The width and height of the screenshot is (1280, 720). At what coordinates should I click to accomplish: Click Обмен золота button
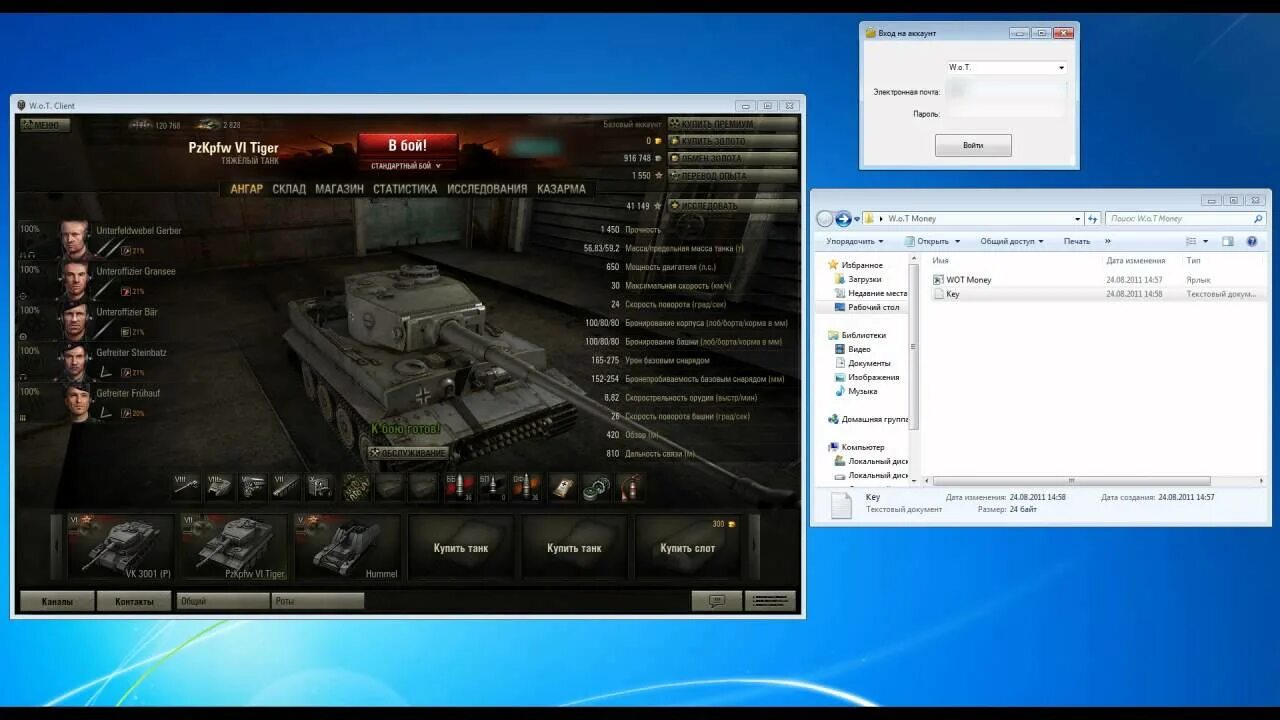click(x=733, y=158)
